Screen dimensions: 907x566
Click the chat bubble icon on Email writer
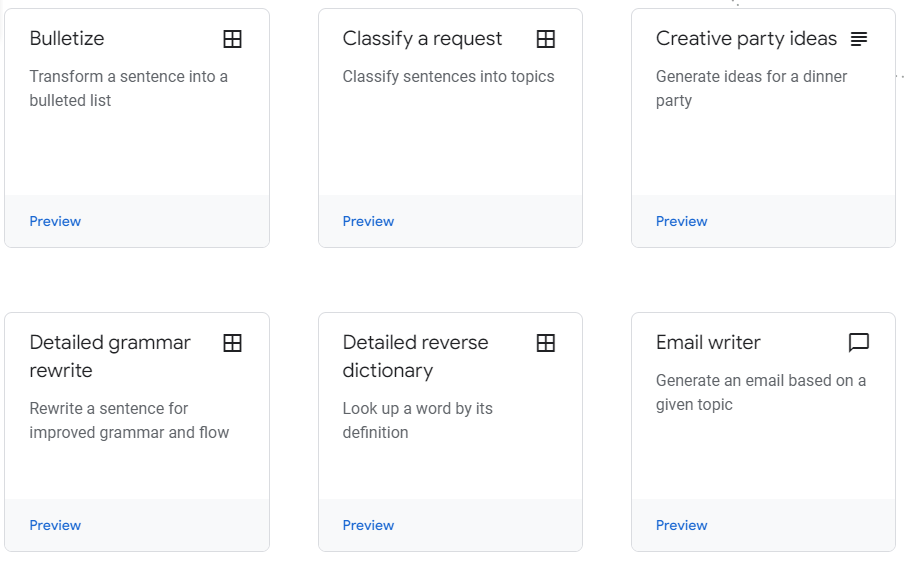tap(859, 343)
